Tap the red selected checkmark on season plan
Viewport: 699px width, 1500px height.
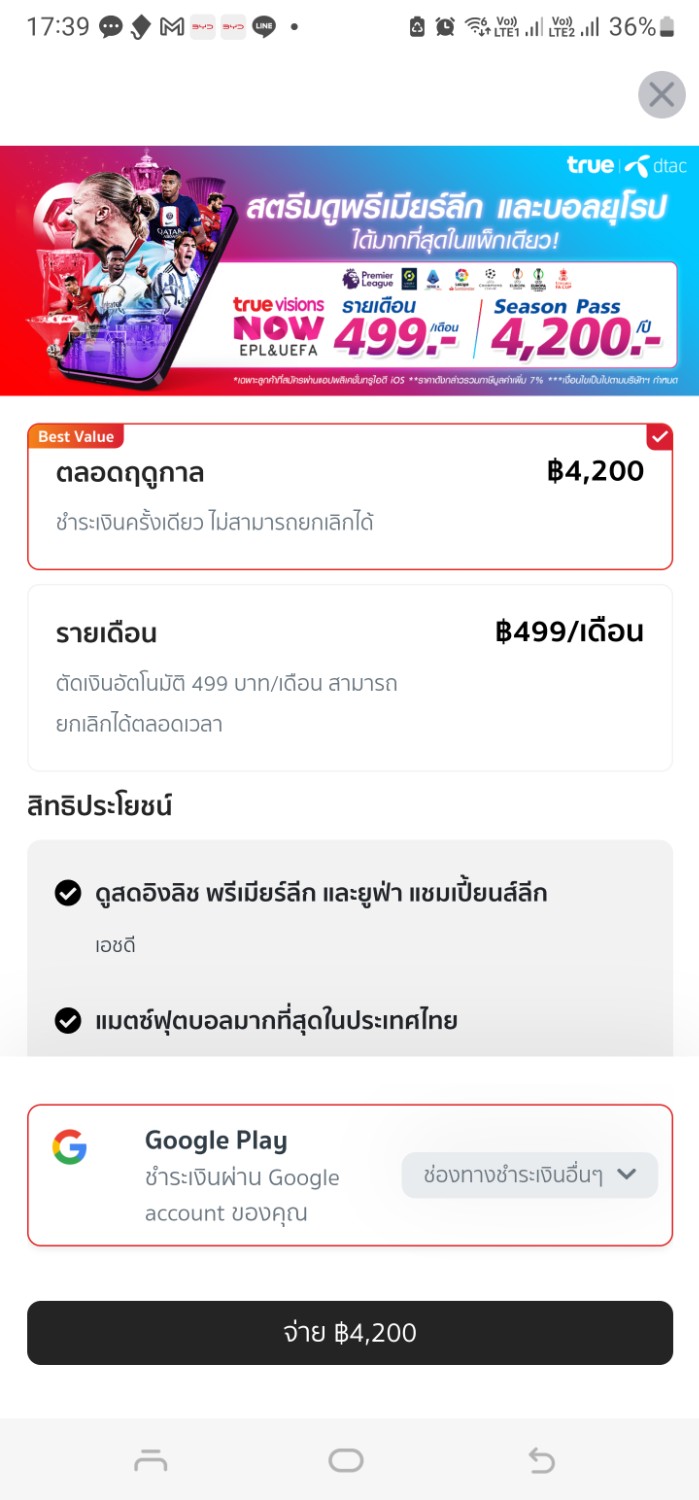pos(660,437)
